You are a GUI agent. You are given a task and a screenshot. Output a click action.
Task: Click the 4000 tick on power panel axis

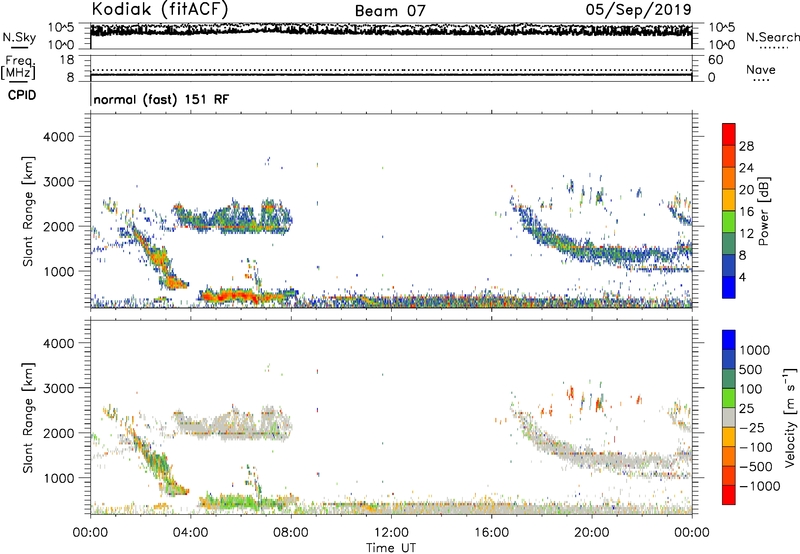(59, 137)
